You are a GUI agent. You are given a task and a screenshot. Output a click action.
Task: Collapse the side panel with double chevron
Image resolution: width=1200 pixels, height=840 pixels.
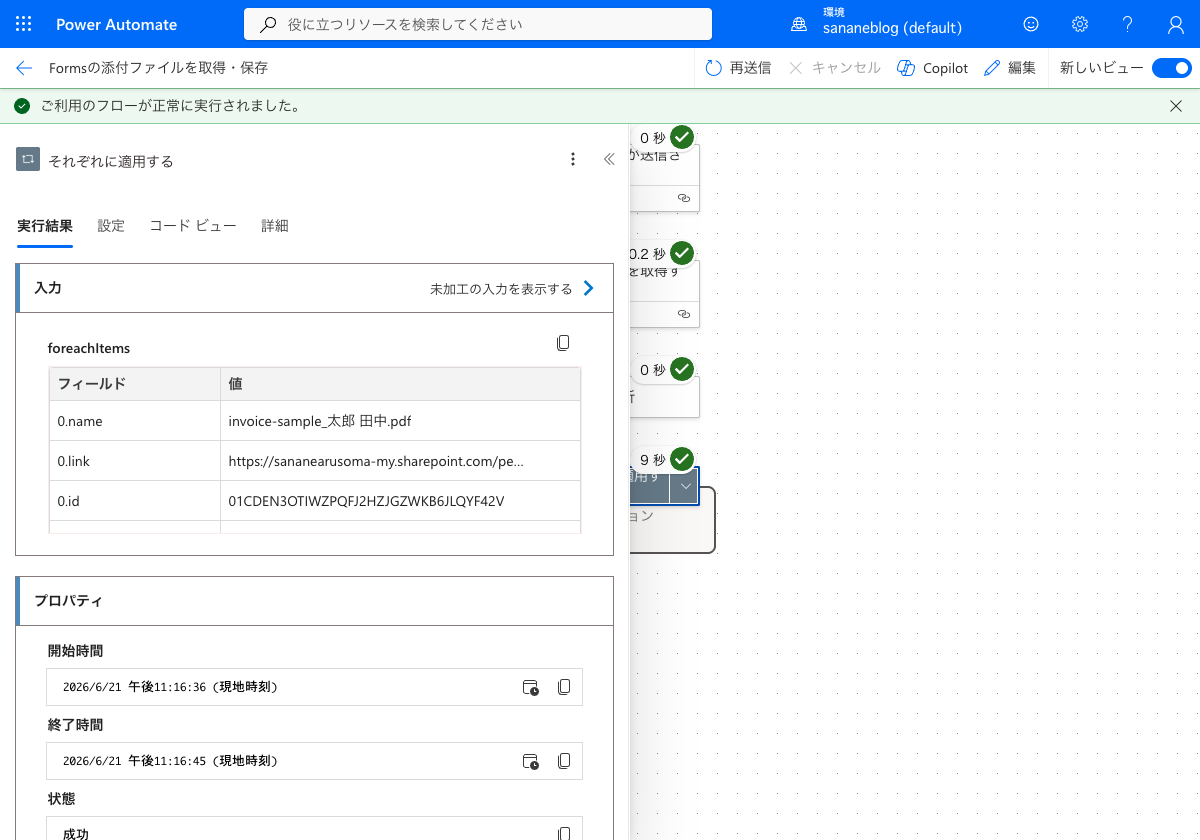609,159
